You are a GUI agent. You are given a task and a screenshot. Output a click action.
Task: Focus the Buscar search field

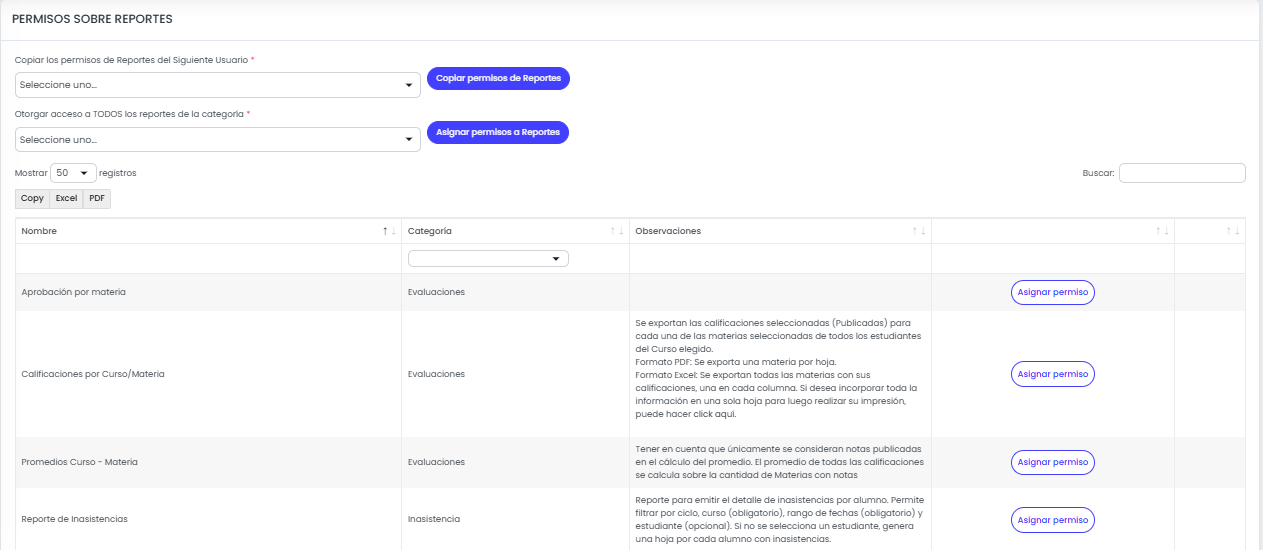(1182, 173)
